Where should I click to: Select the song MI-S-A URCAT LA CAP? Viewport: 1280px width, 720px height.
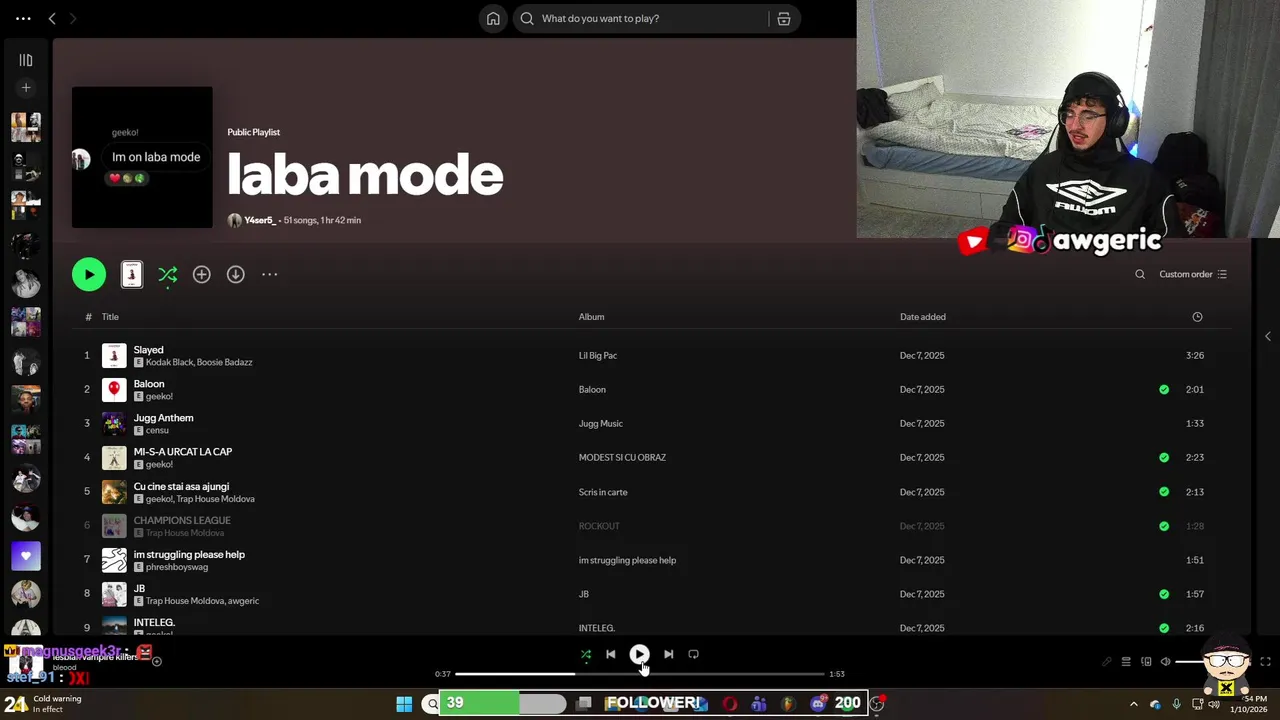pyautogui.click(x=182, y=452)
